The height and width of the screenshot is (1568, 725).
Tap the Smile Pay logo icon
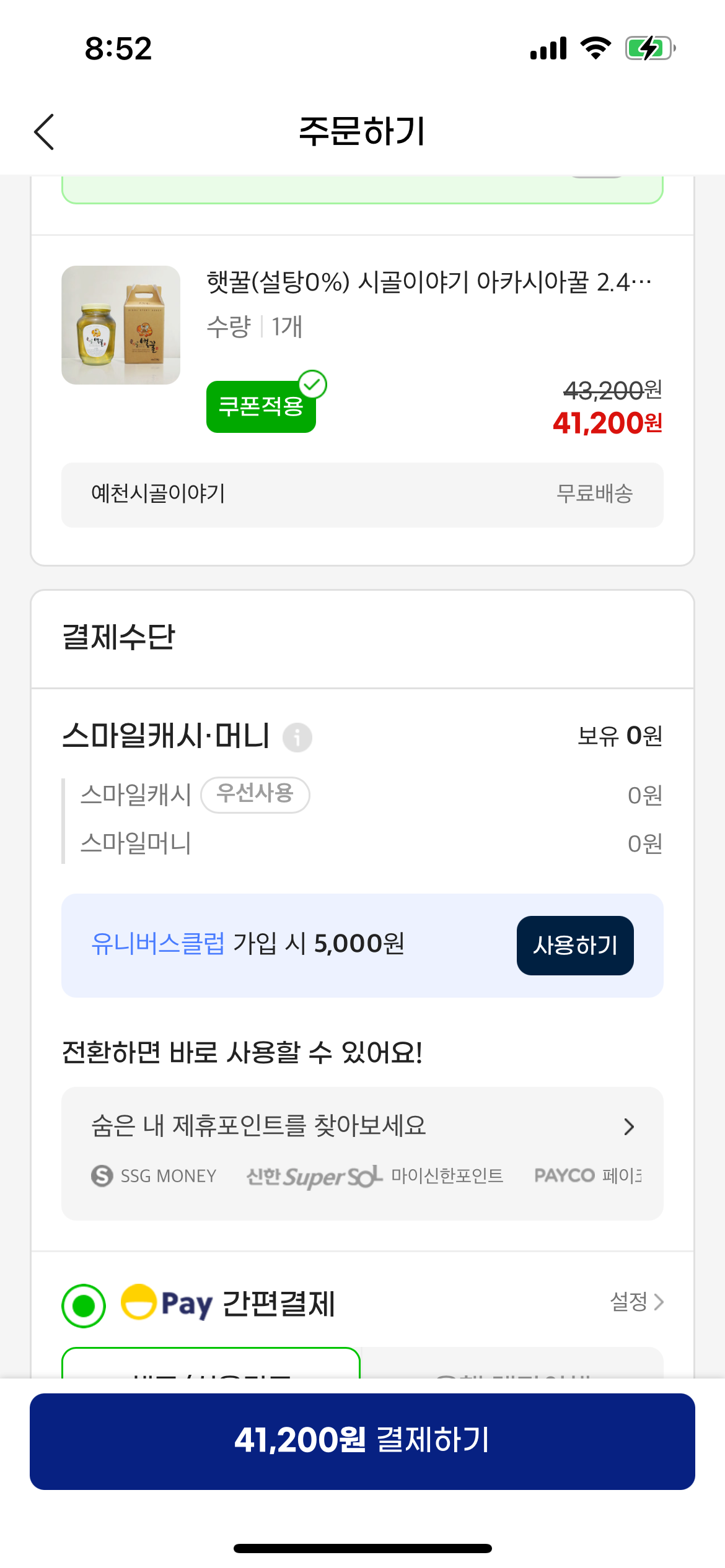(139, 1302)
